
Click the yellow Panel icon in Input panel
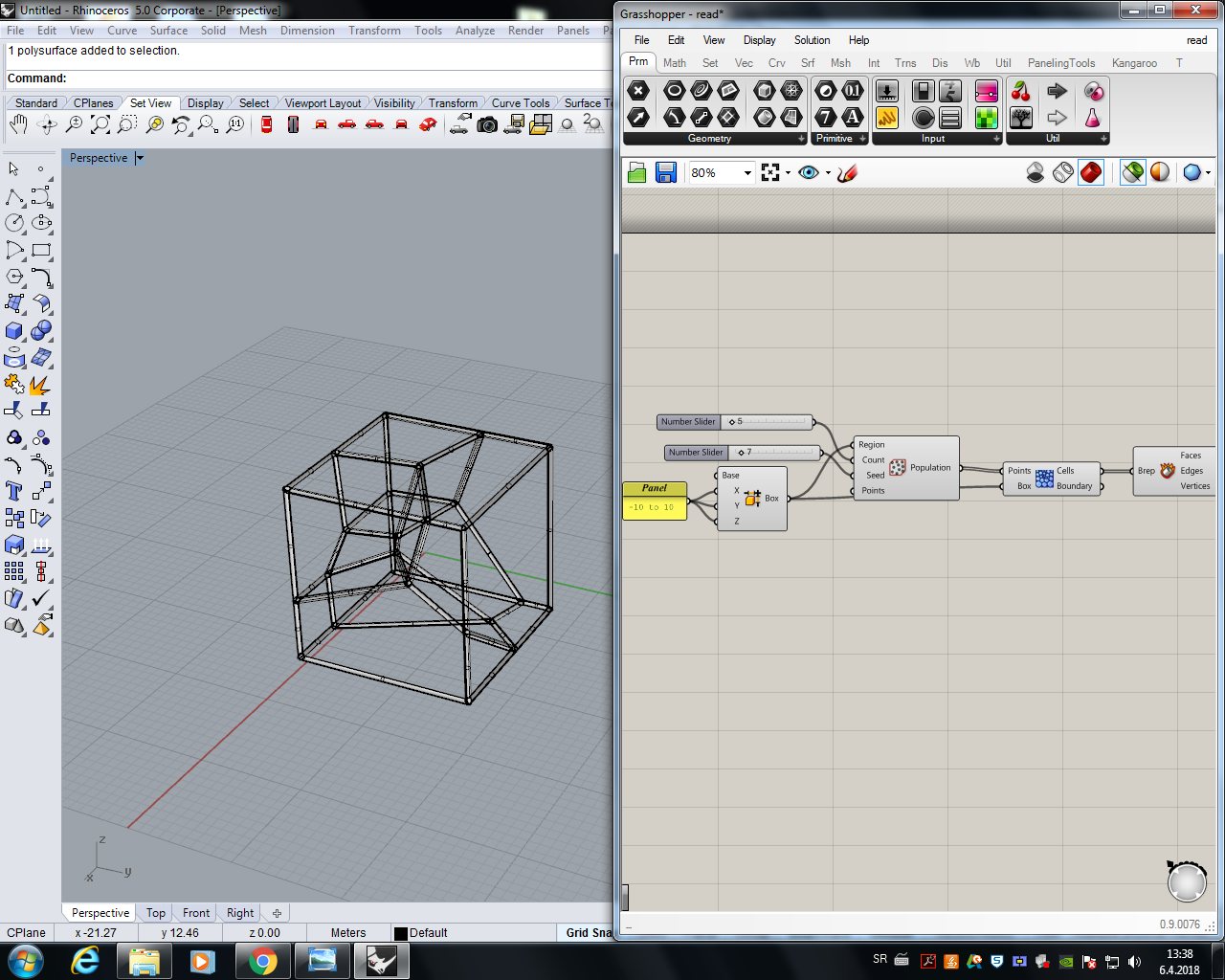click(887, 118)
